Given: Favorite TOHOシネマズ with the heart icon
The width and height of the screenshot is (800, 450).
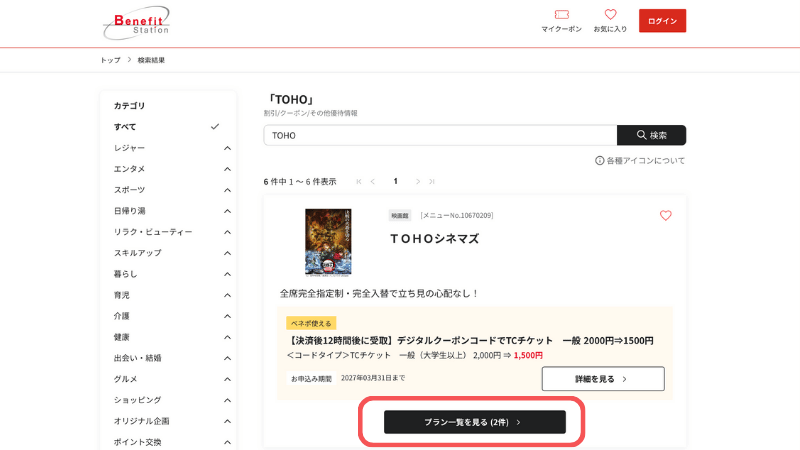Looking at the screenshot, I should [x=665, y=216].
